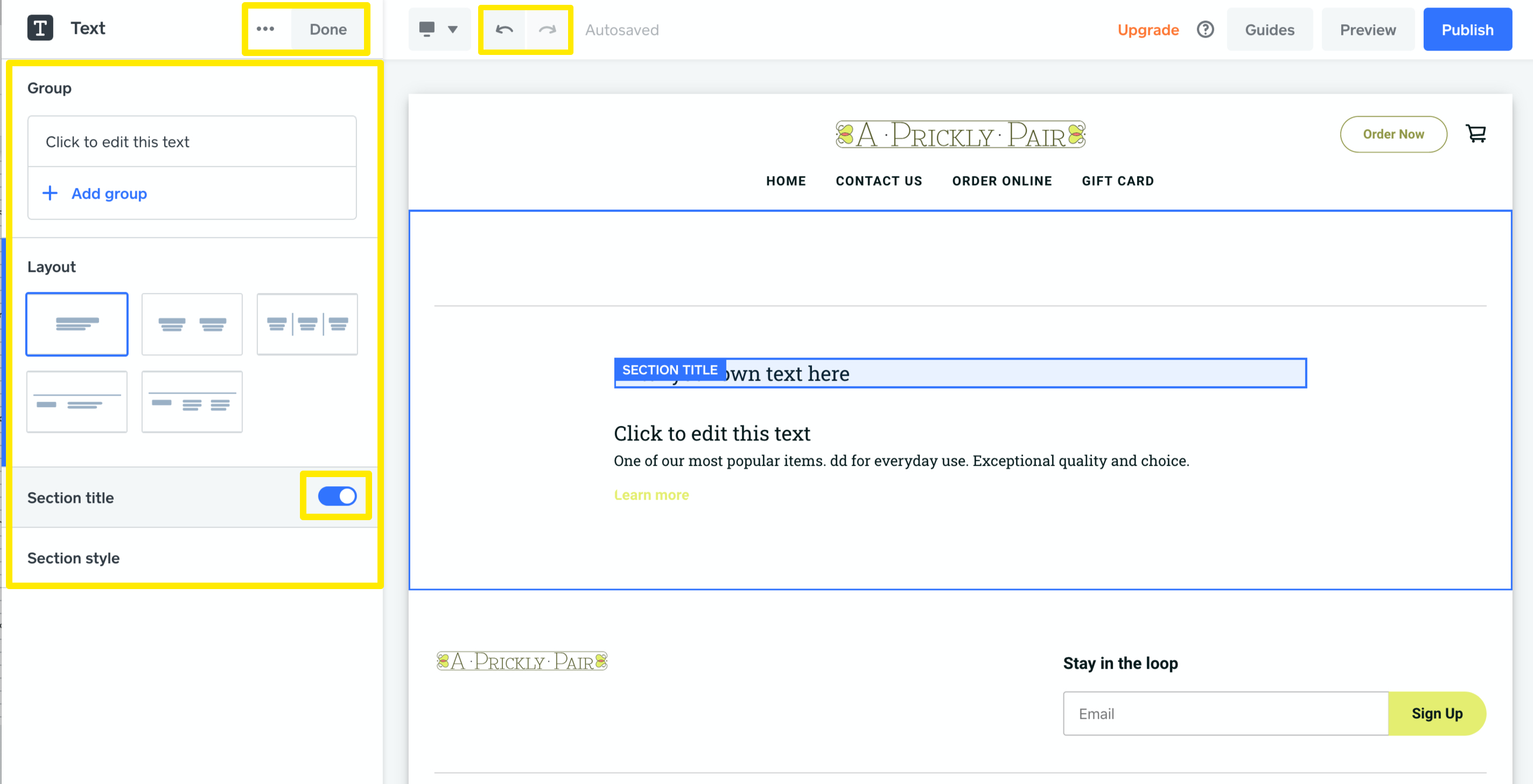Open the three-dot more options menu
This screenshot has width=1533, height=784.
[265, 29]
